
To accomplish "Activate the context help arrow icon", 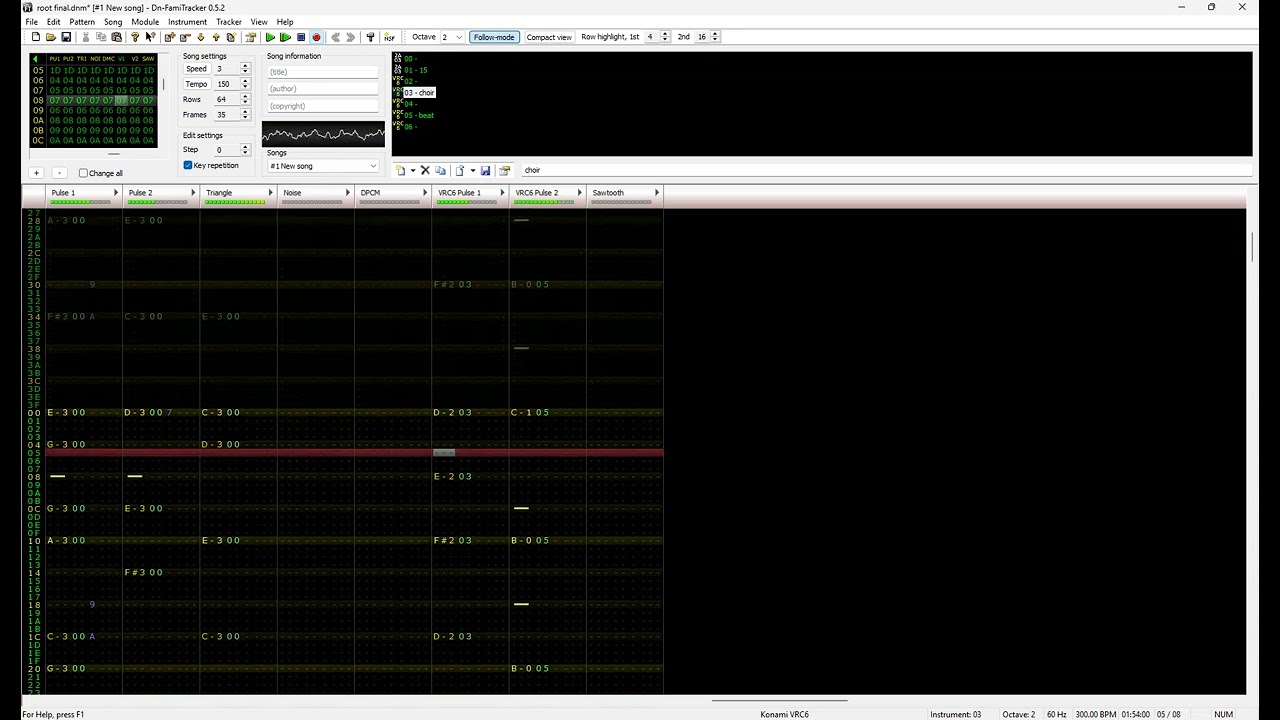I will [x=150, y=37].
